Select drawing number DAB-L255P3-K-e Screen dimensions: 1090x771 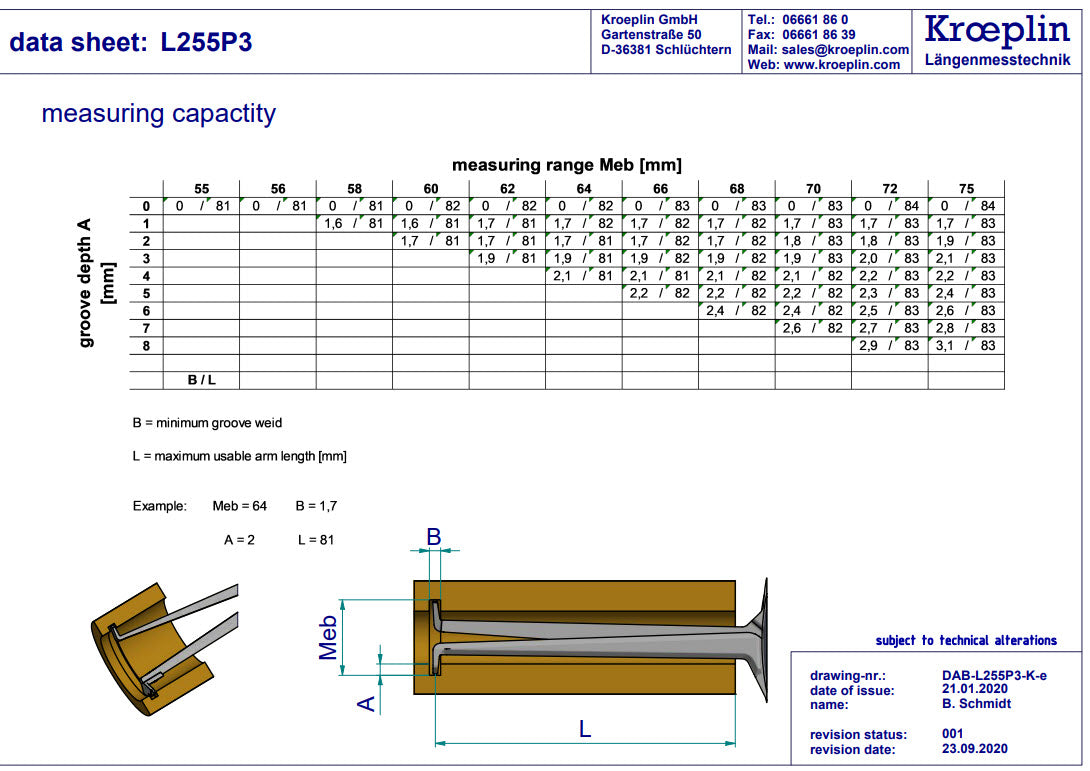tap(993, 676)
